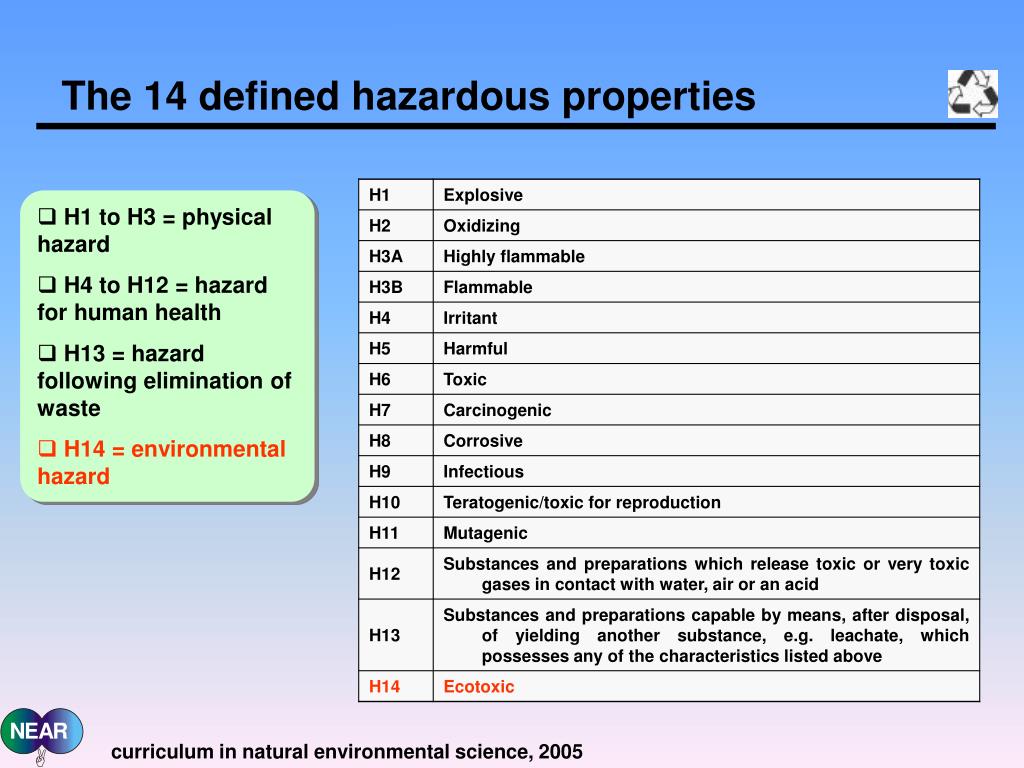Select the 'Corrosive' cell

[x=706, y=440]
